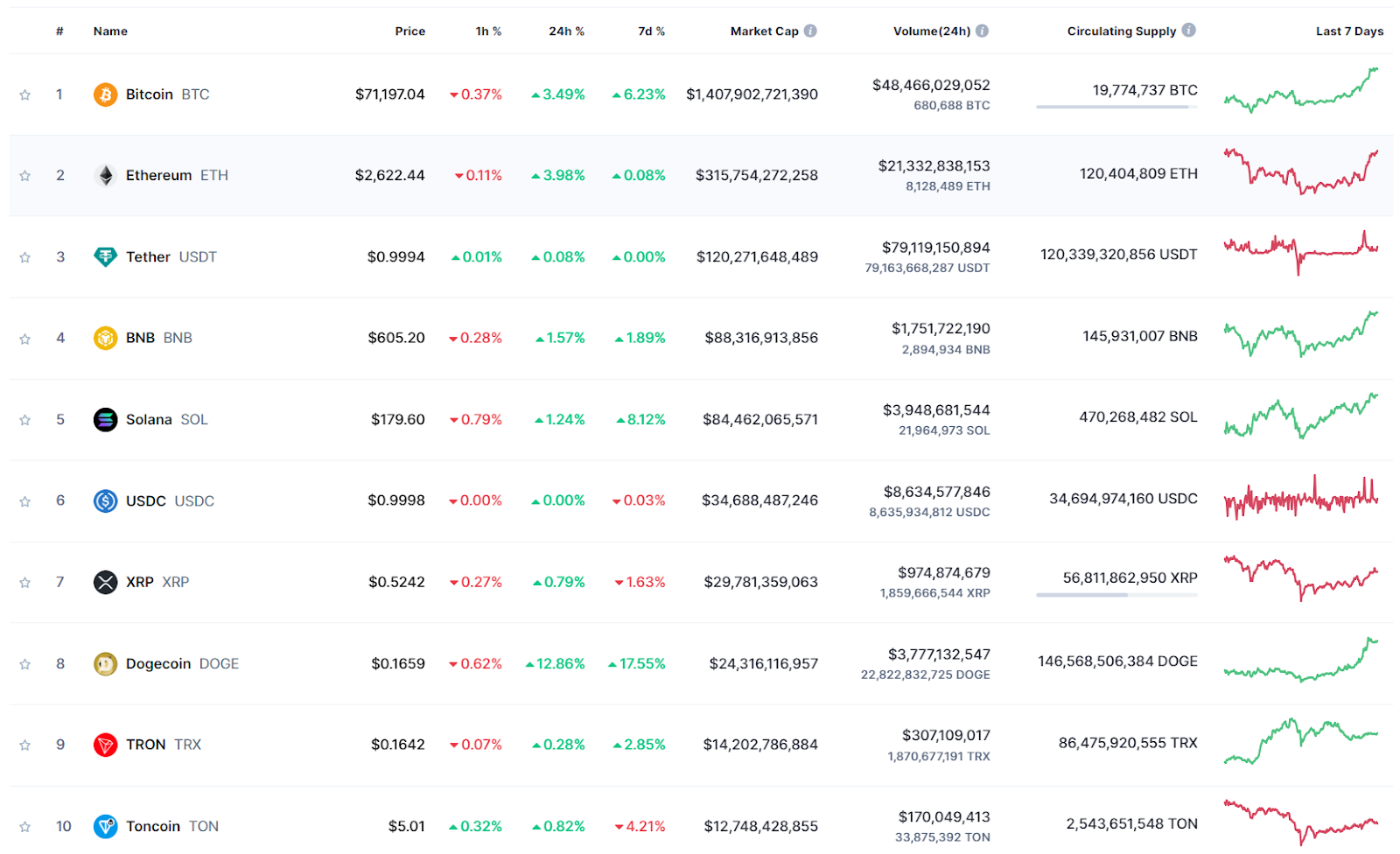Open the Bitcoin BTC coin page
Viewport: 1400px width, 854px height.
pos(167,94)
